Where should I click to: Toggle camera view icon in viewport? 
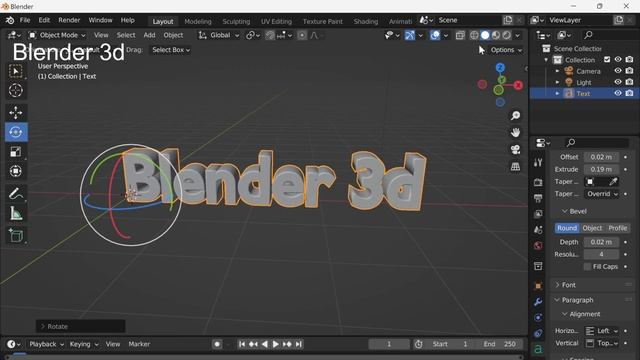coord(516,149)
